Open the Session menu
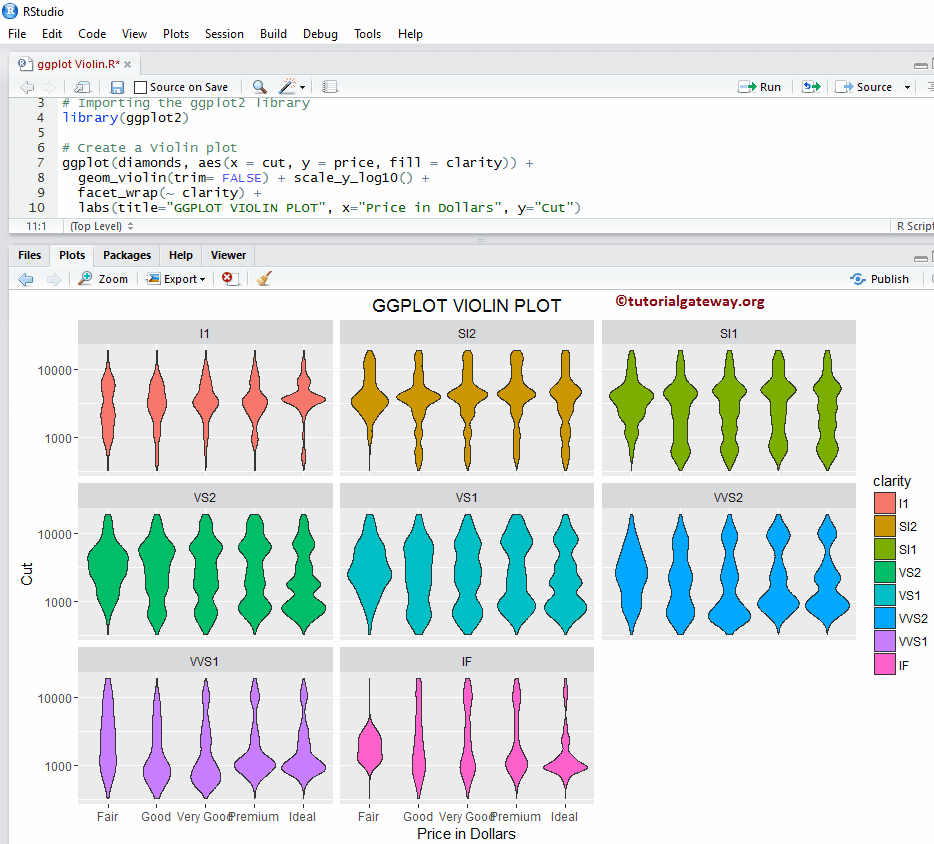Screen dimensions: 934x844 [x=224, y=33]
